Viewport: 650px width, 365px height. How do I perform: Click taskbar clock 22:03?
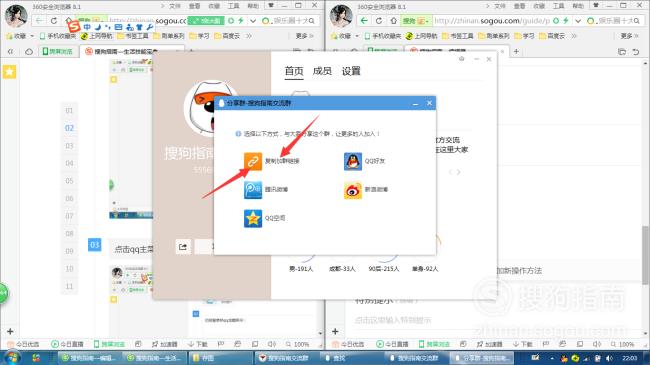(630, 358)
